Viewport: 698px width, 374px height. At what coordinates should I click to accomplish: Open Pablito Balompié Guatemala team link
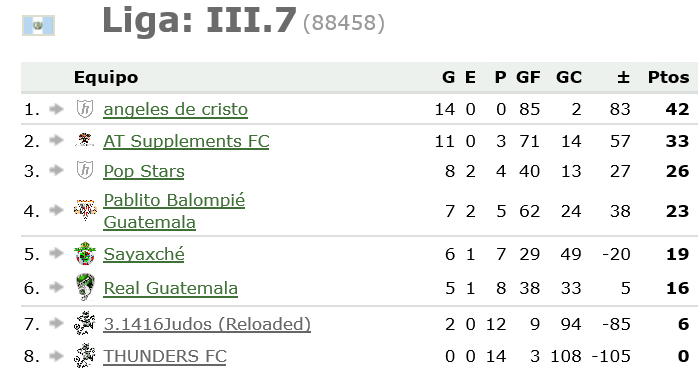tap(174, 211)
